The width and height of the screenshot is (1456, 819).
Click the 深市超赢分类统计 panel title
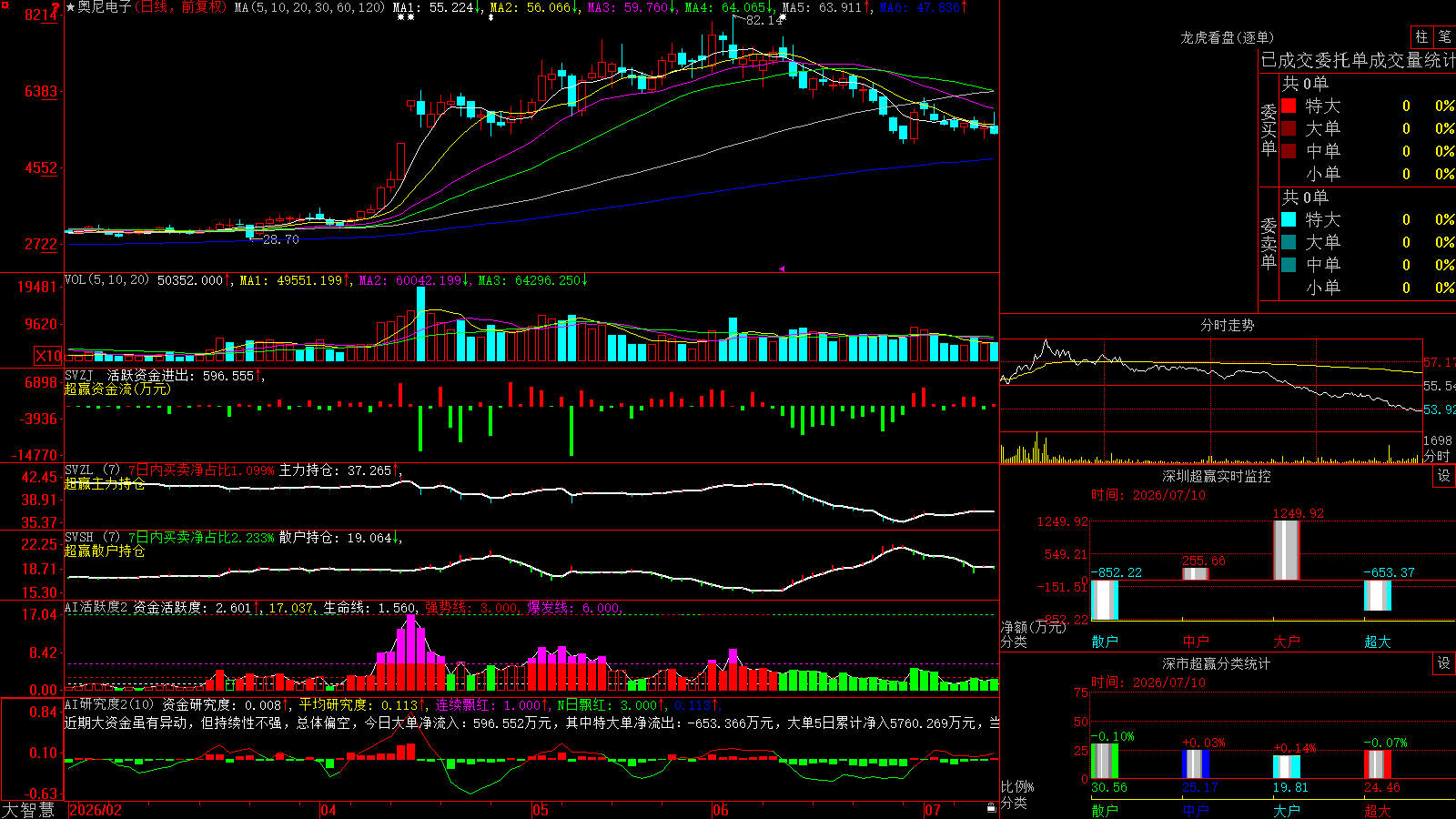click(x=1217, y=663)
